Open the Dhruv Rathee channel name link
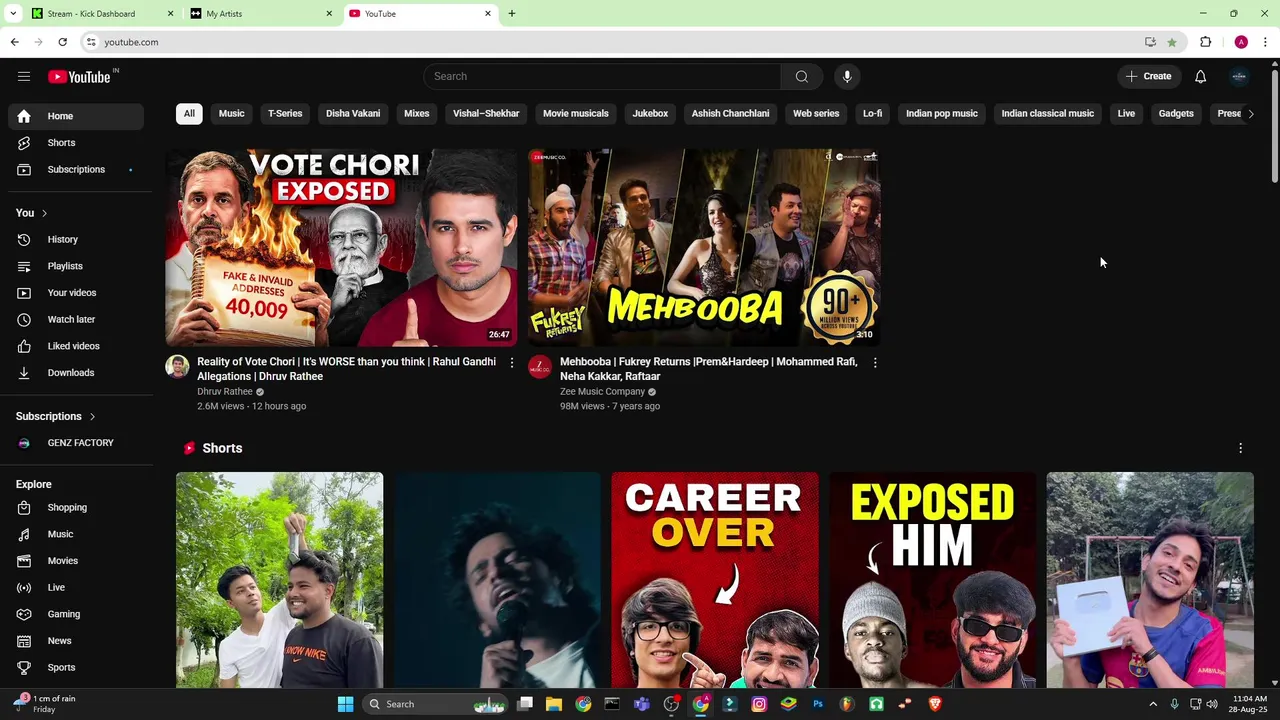The image size is (1280, 720). (225, 392)
